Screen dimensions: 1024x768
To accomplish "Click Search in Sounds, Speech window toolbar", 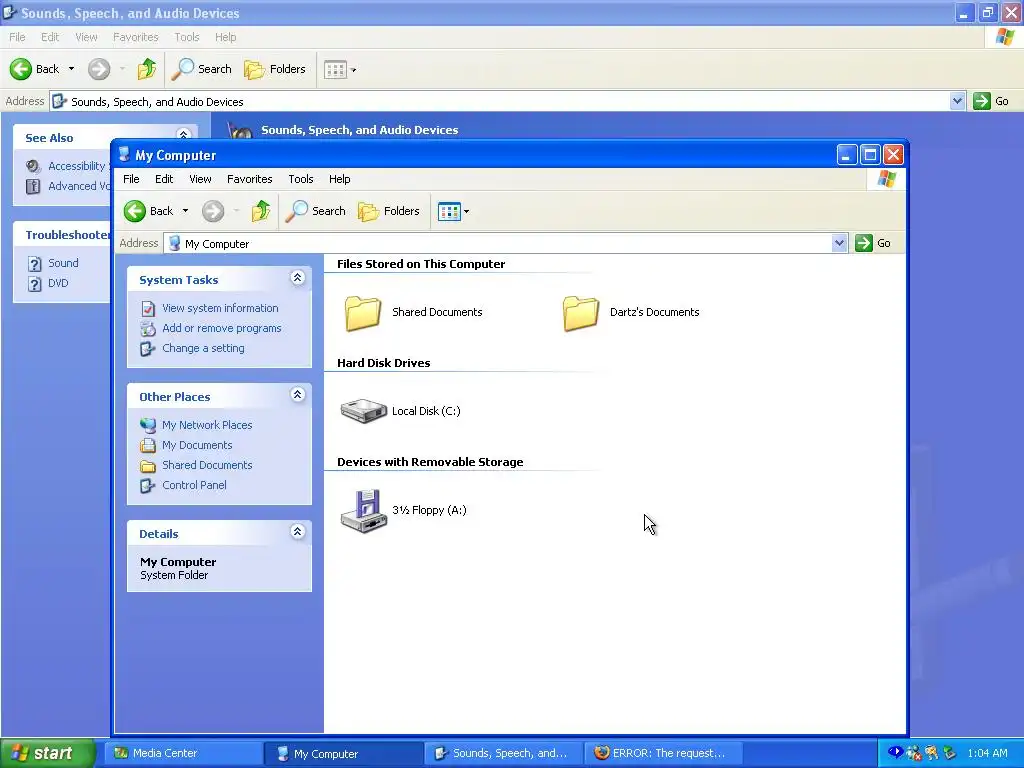I will (201, 69).
